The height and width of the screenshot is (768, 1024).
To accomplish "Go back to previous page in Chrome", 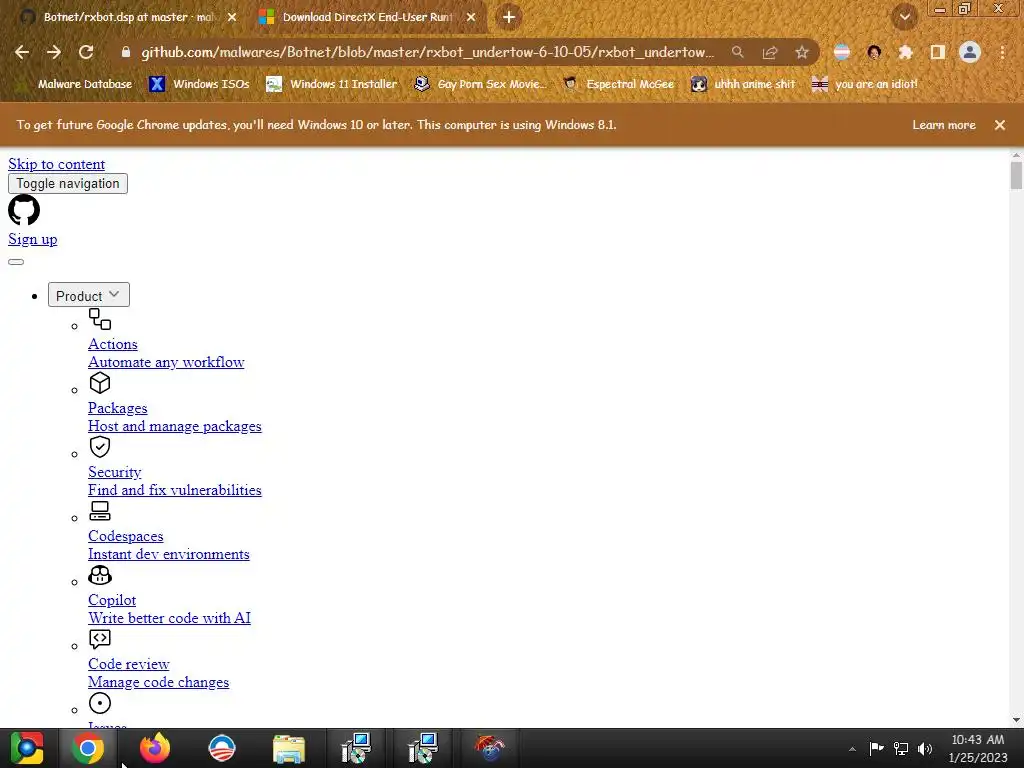I will [x=22, y=52].
